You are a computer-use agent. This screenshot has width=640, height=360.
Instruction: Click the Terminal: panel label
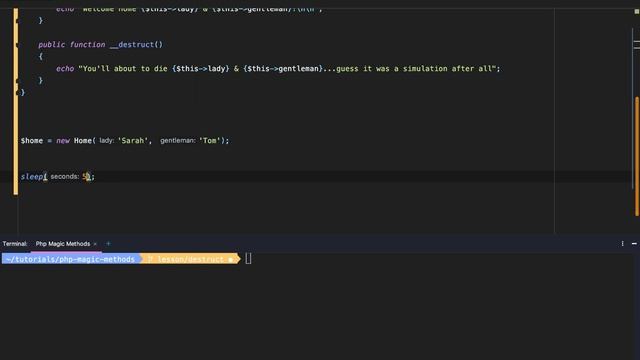click(x=15, y=244)
